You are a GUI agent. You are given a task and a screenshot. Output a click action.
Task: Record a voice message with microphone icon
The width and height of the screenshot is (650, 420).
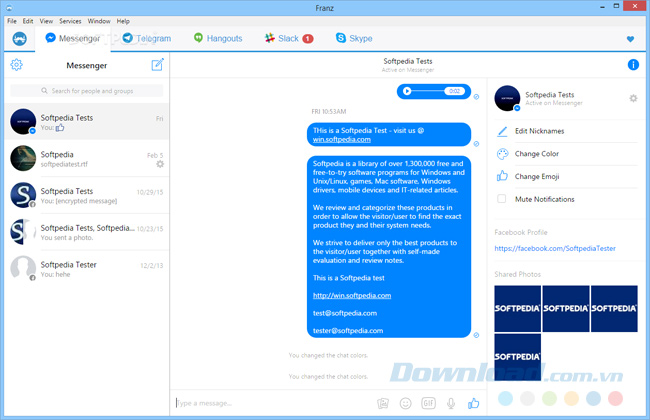(451, 403)
